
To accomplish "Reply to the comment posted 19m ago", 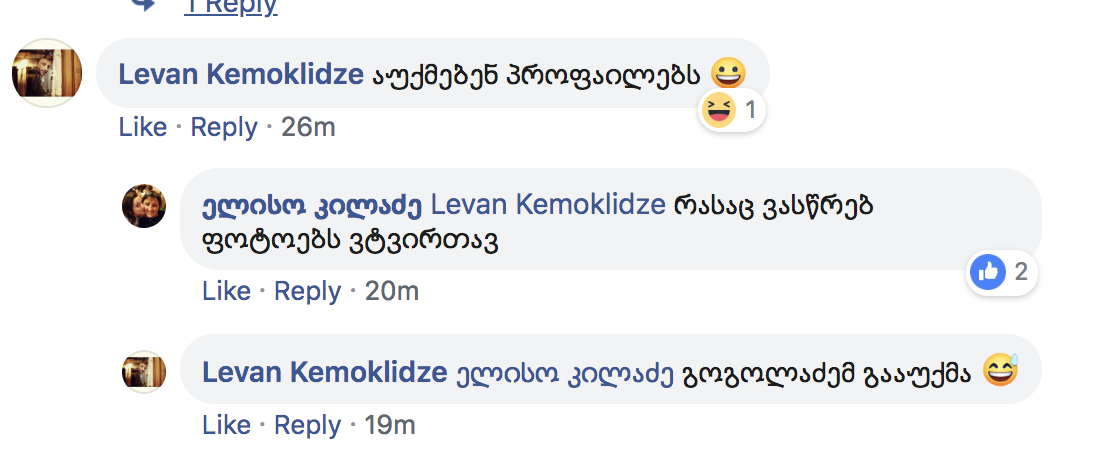I will click(x=308, y=425).
